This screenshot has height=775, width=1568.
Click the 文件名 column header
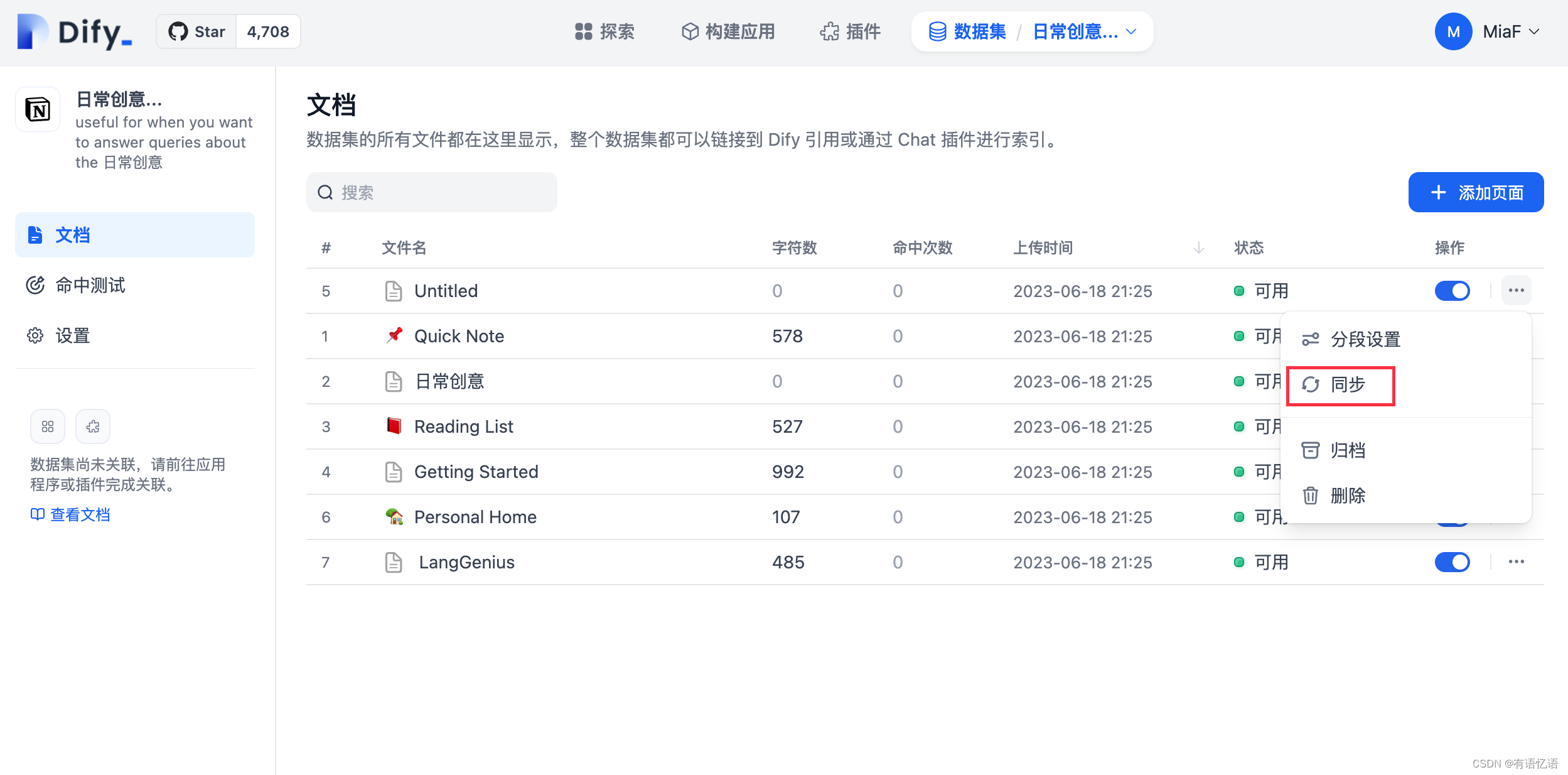click(x=404, y=248)
